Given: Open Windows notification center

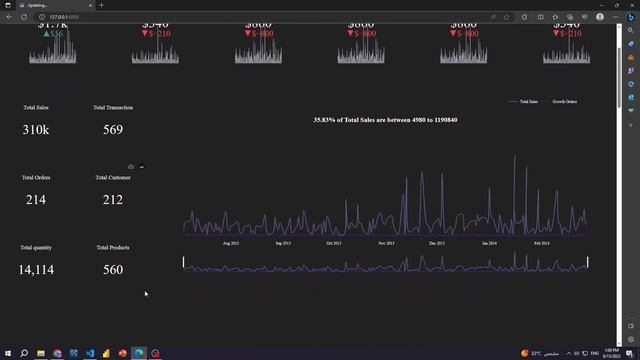Looking at the screenshot, I should pos(630,353).
